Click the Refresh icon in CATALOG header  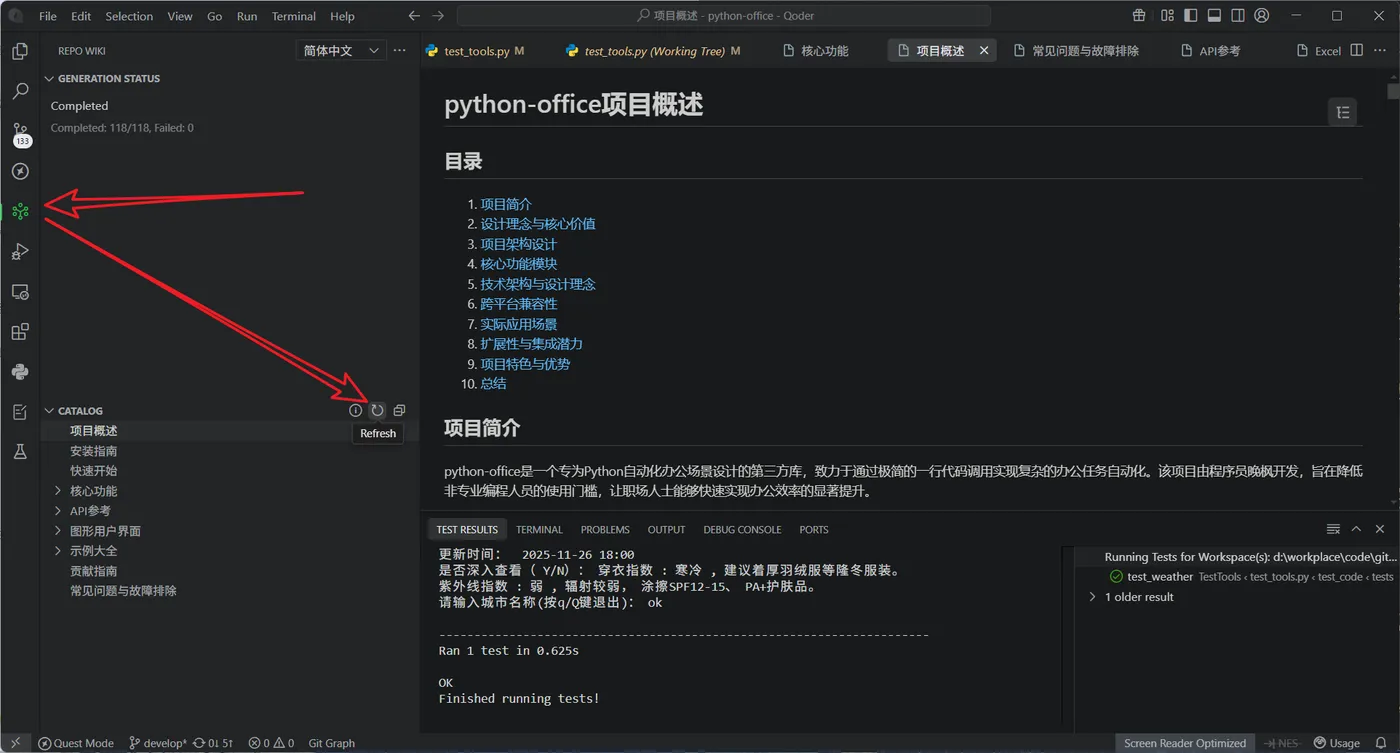click(x=377, y=410)
